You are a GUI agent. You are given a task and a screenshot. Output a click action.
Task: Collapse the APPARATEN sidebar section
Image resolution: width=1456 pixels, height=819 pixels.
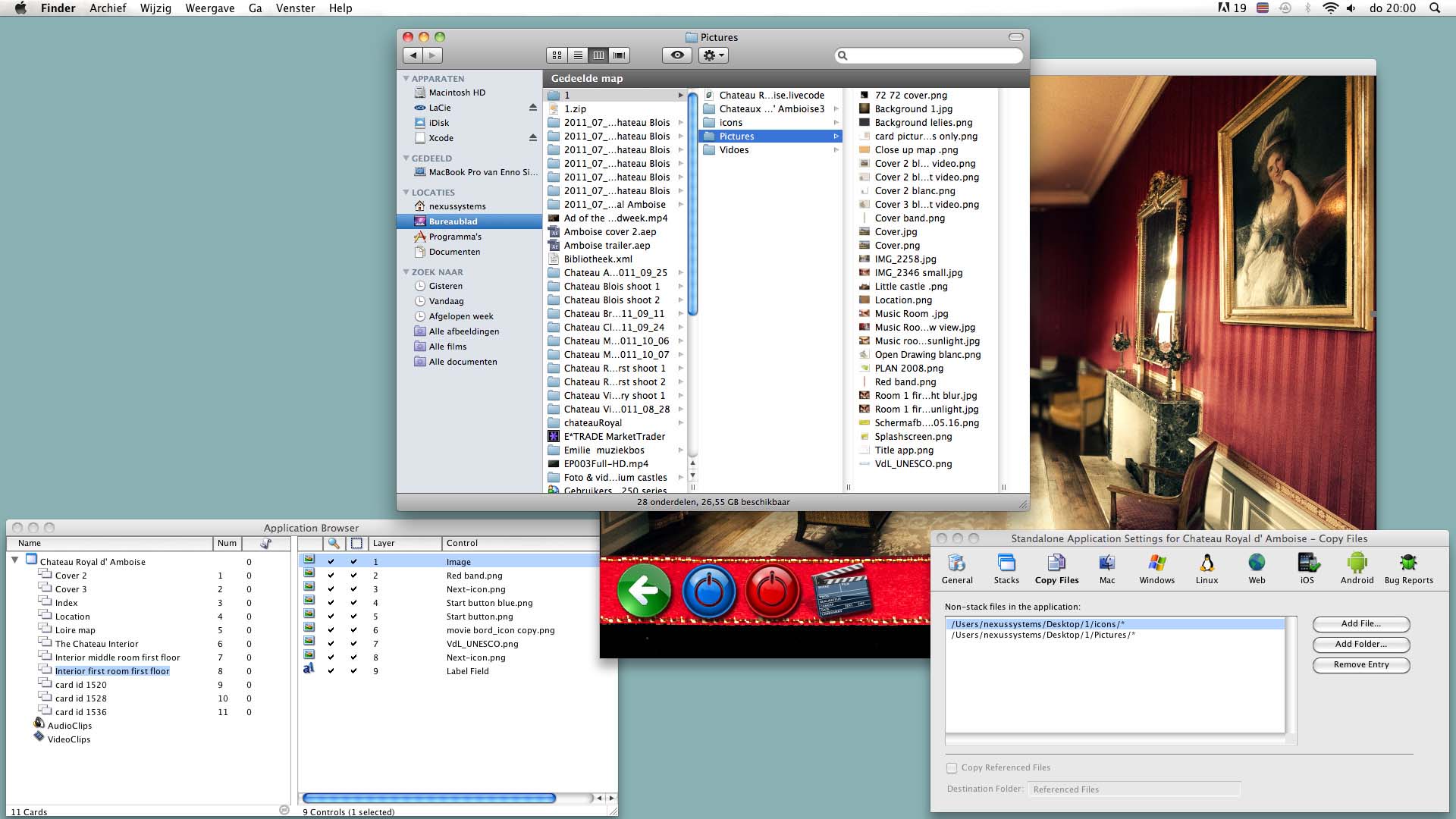(406, 79)
